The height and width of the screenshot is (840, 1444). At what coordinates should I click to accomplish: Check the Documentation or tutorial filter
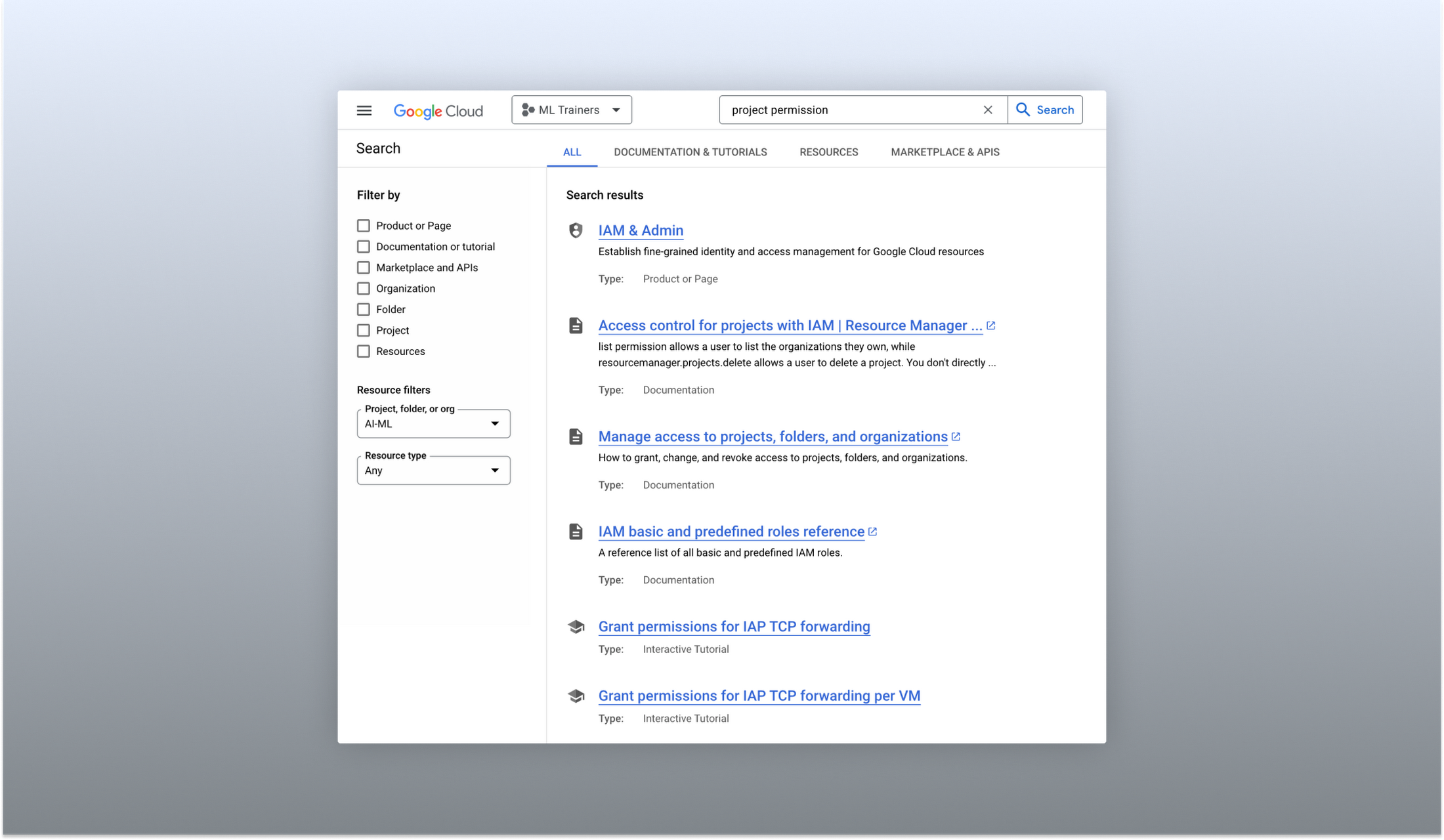point(363,247)
